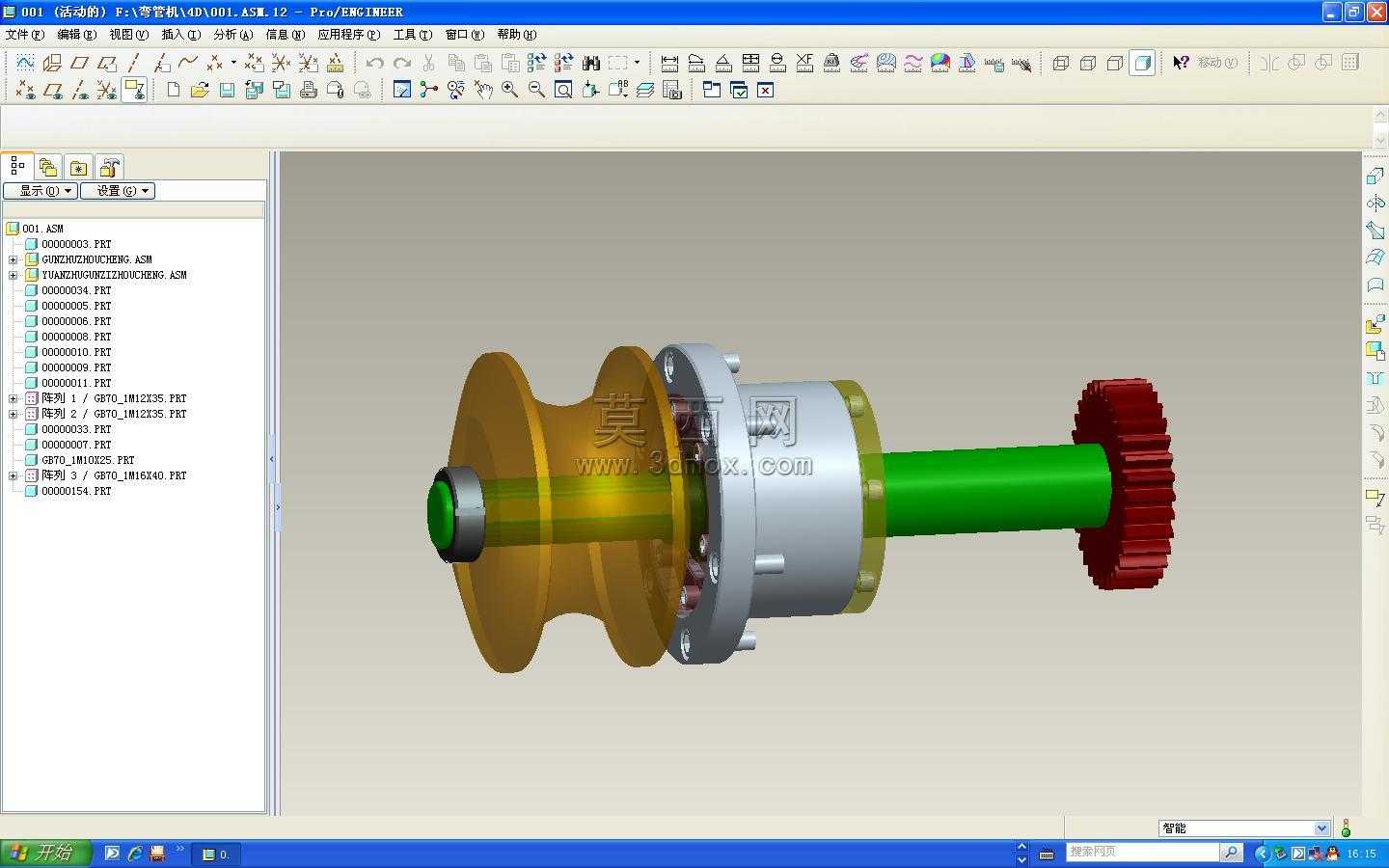The width and height of the screenshot is (1389, 868).
Task: Expand the YUANZHUGUNZIZHOUCHENG.ASM tree node
Action: tap(13, 275)
